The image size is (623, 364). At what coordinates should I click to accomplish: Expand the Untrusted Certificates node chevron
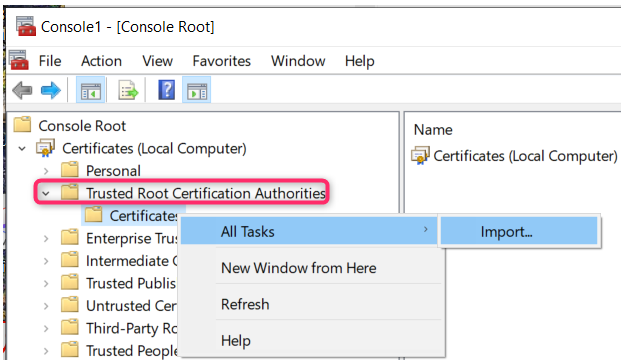coord(46,306)
